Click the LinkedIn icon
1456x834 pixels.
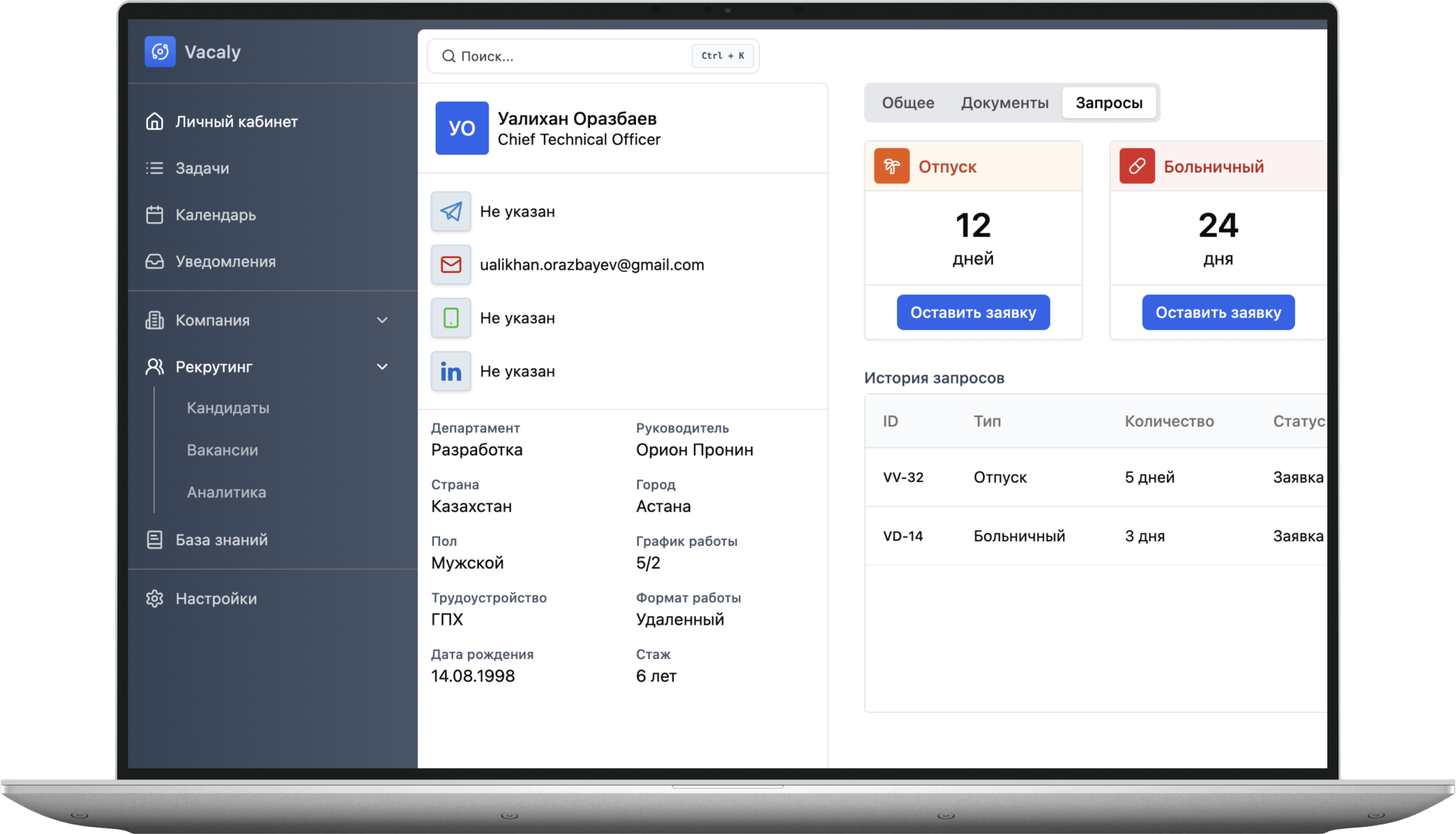click(x=451, y=371)
